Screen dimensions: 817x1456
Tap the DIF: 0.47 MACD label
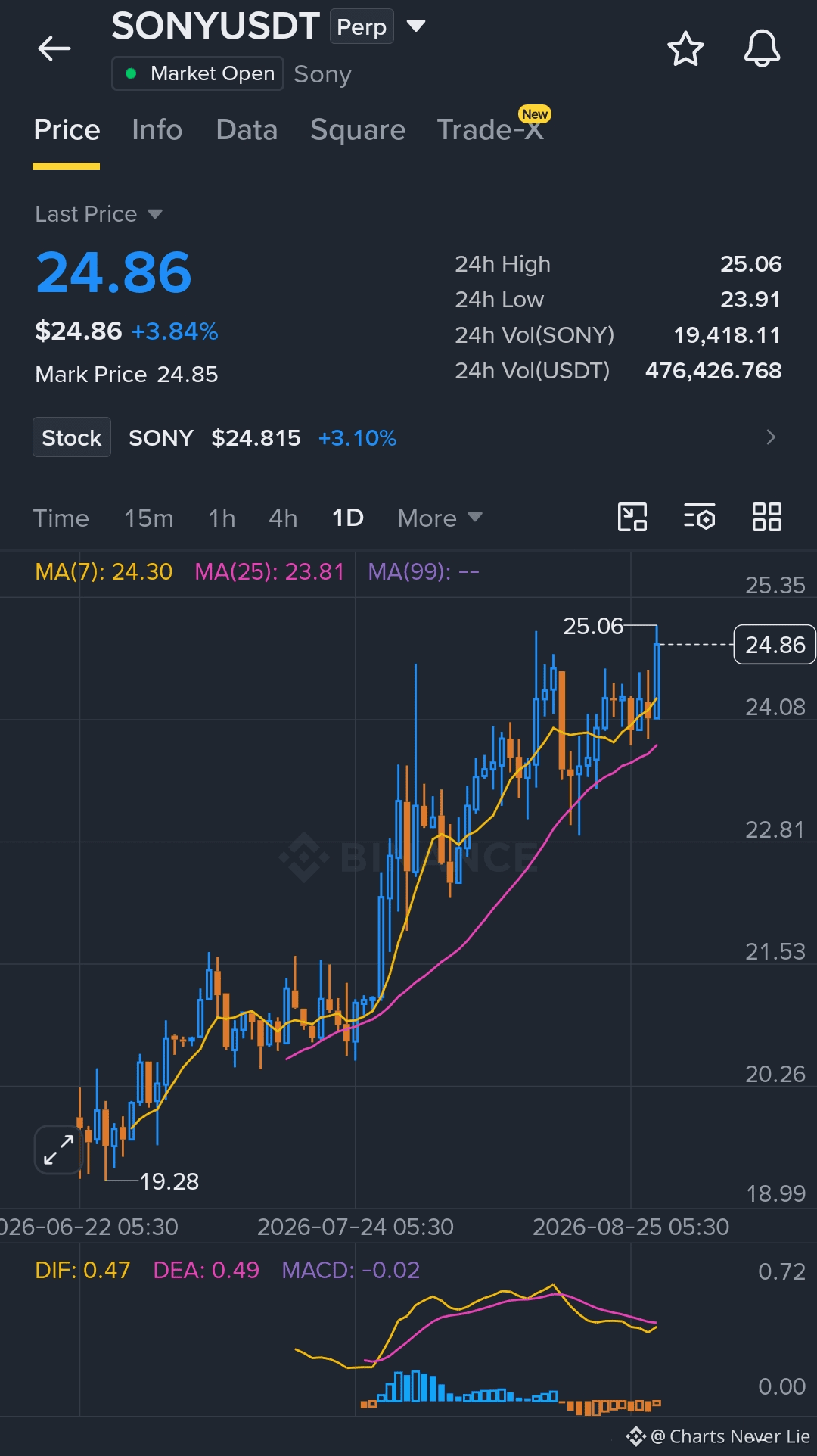[82, 1270]
